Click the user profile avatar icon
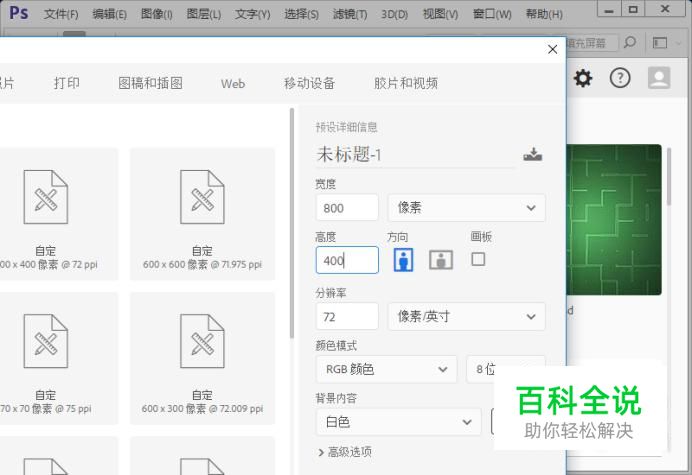The image size is (692, 475). pyautogui.click(x=659, y=78)
